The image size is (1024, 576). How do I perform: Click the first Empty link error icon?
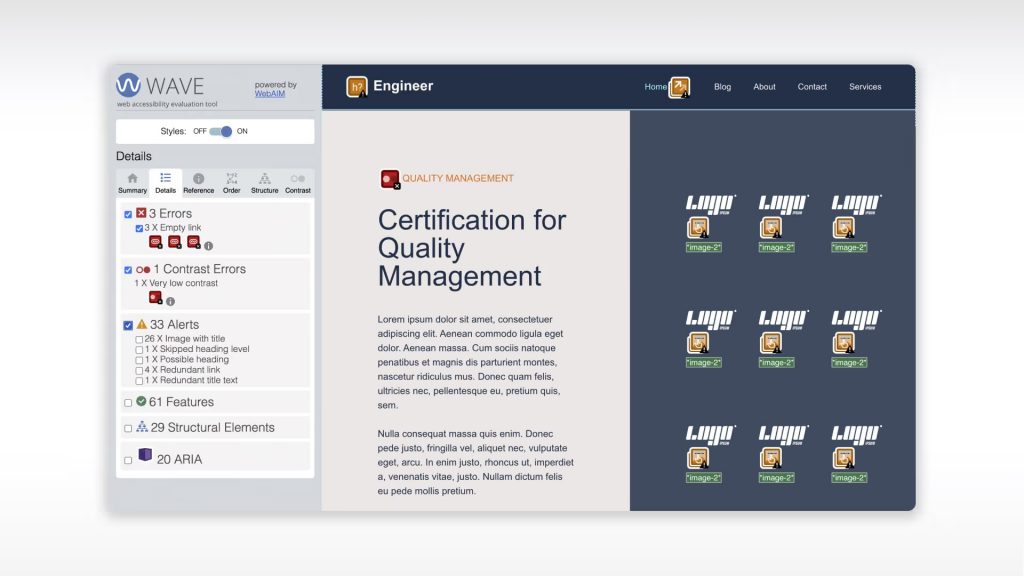[156, 242]
